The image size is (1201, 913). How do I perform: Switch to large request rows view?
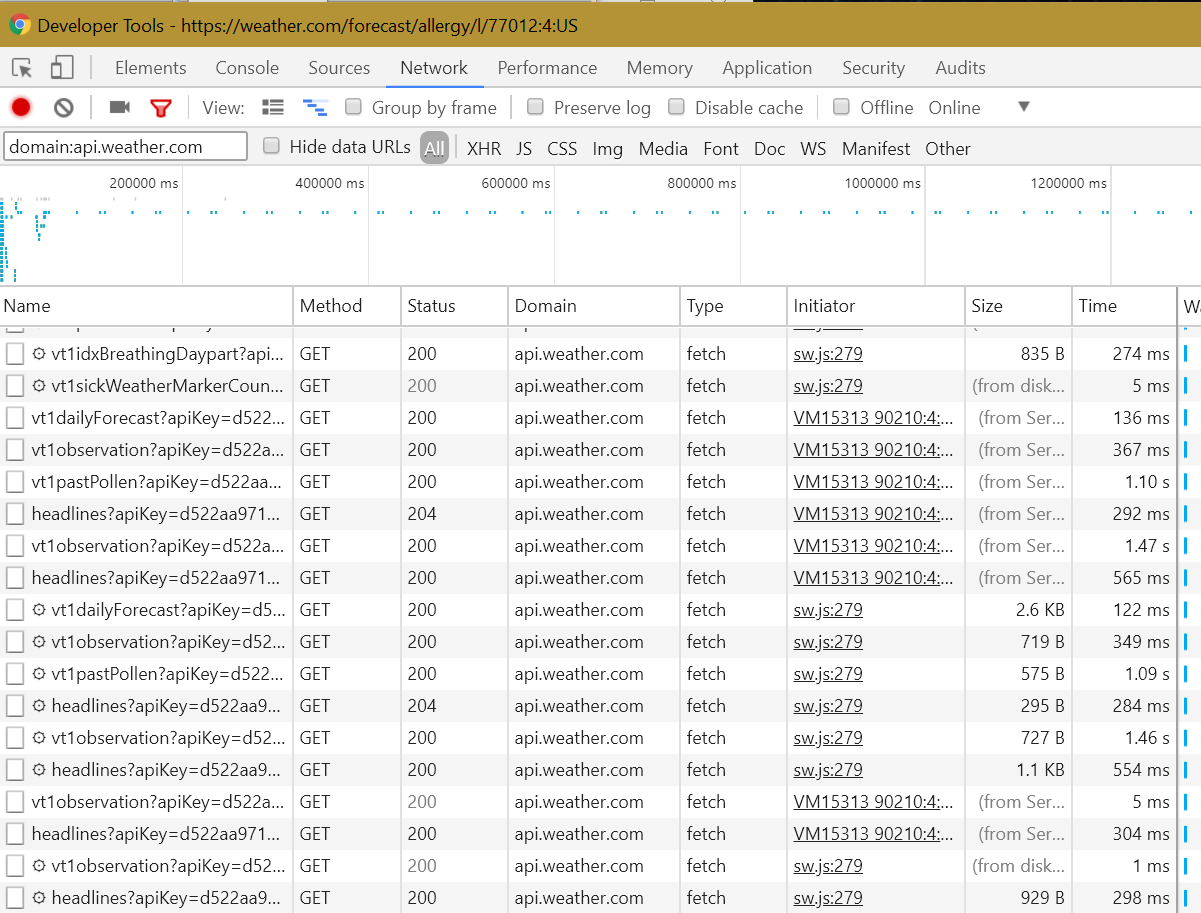coord(273,107)
